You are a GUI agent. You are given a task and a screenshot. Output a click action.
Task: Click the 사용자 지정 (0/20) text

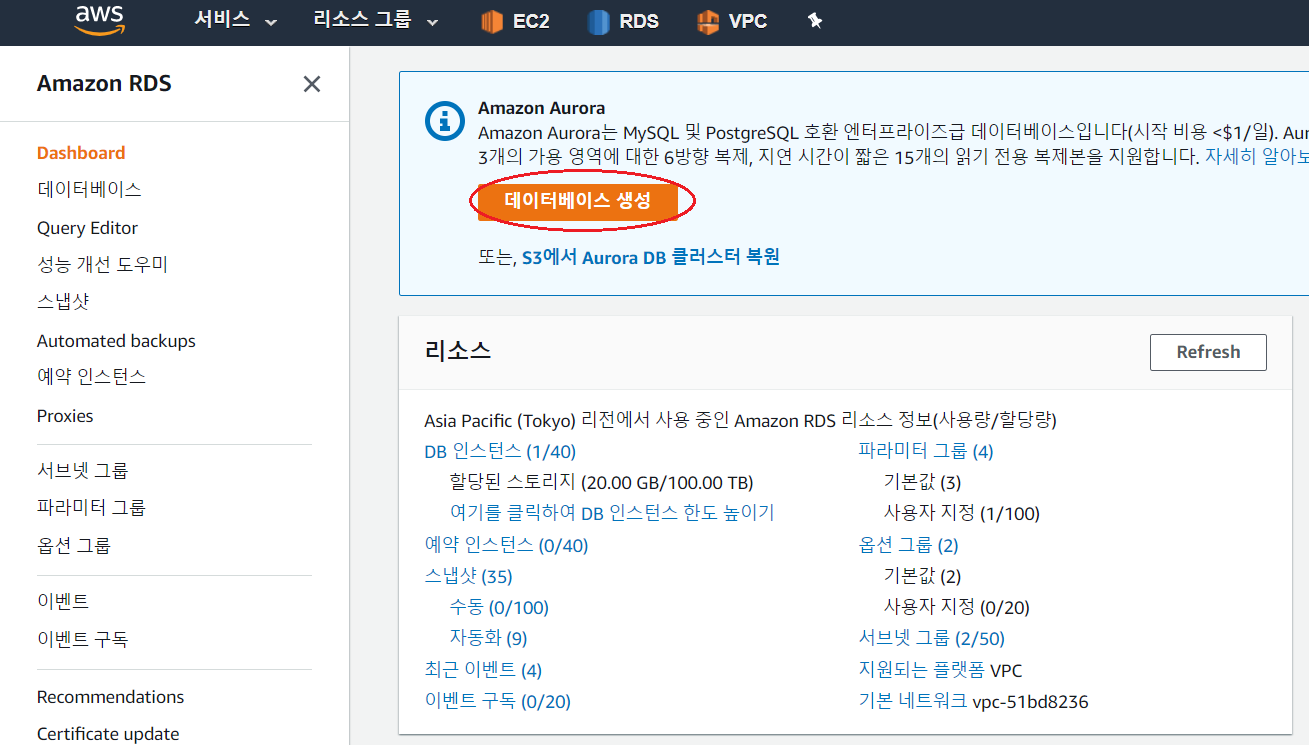tap(957, 607)
